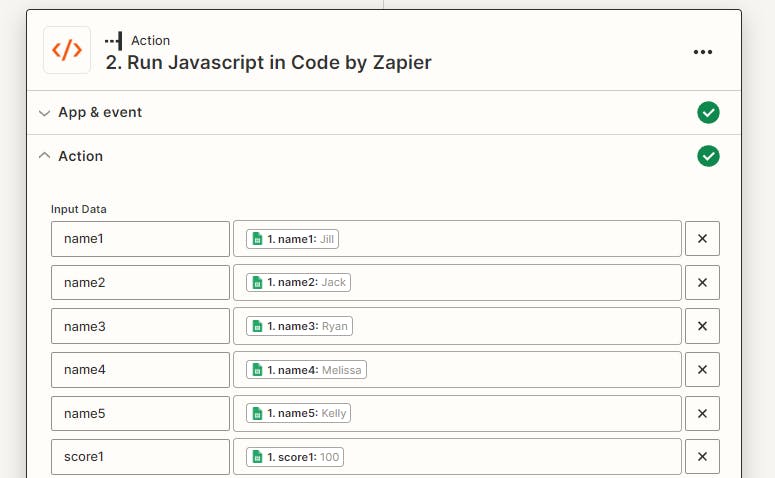
Task: Click the Google Sheets icon in score1 pill
Action: click(x=257, y=457)
